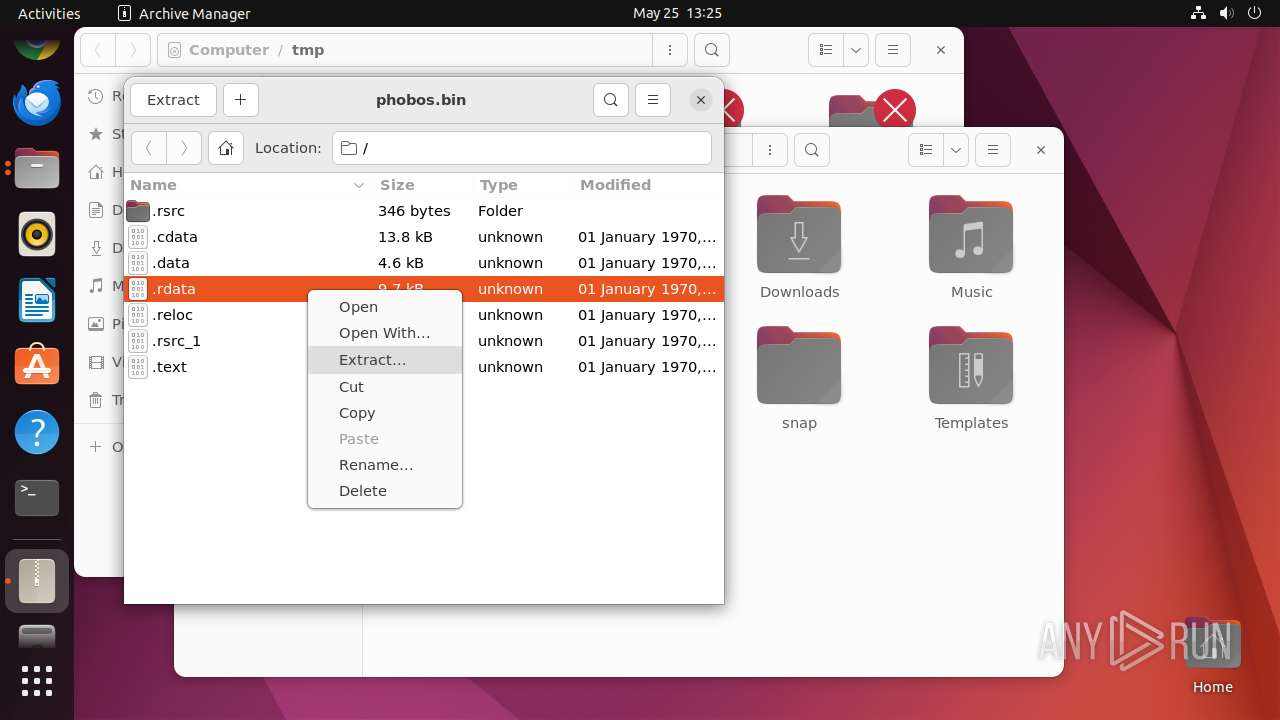
Task: Choose Rename... from context menu
Action: click(385, 465)
